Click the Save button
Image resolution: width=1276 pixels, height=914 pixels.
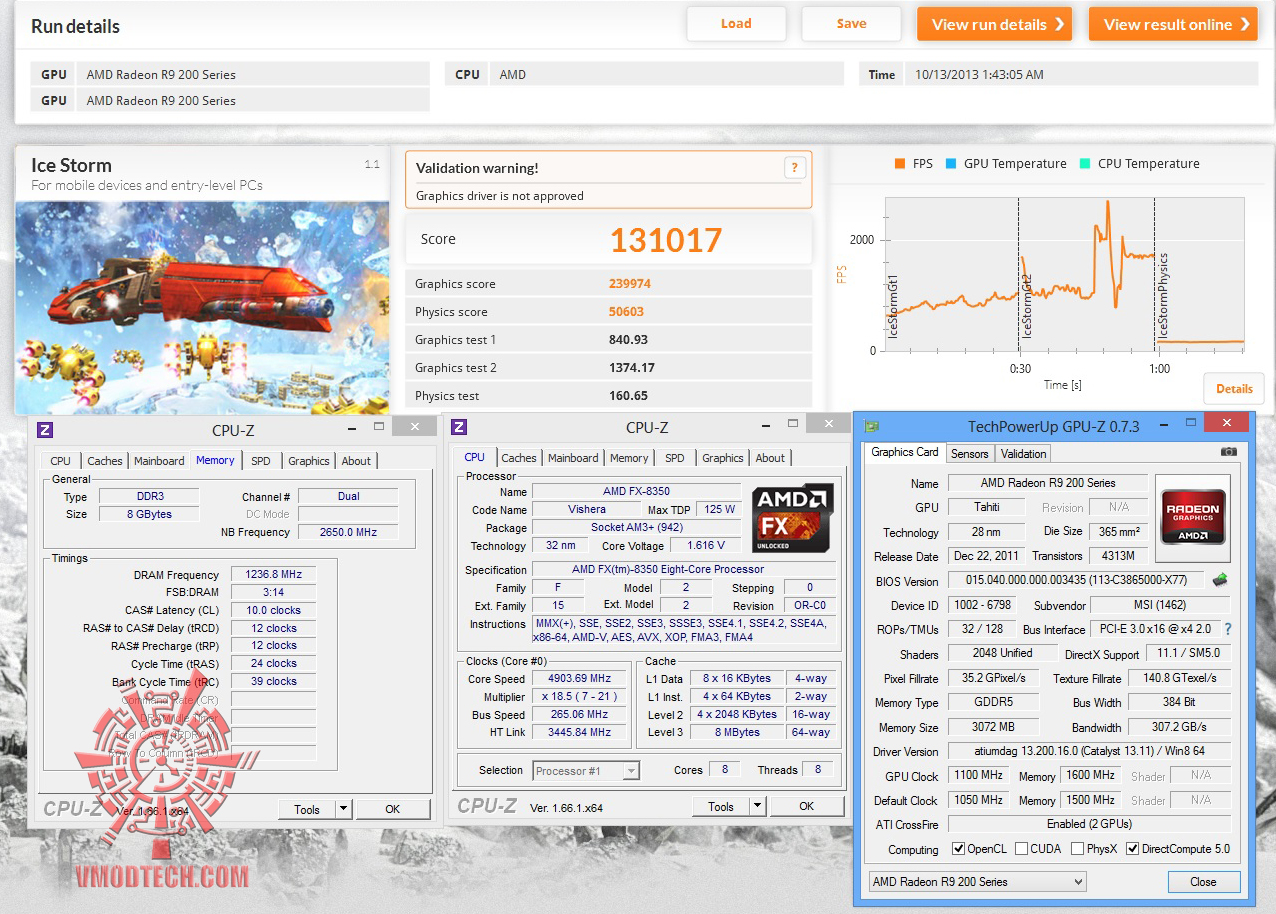[851, 24]
